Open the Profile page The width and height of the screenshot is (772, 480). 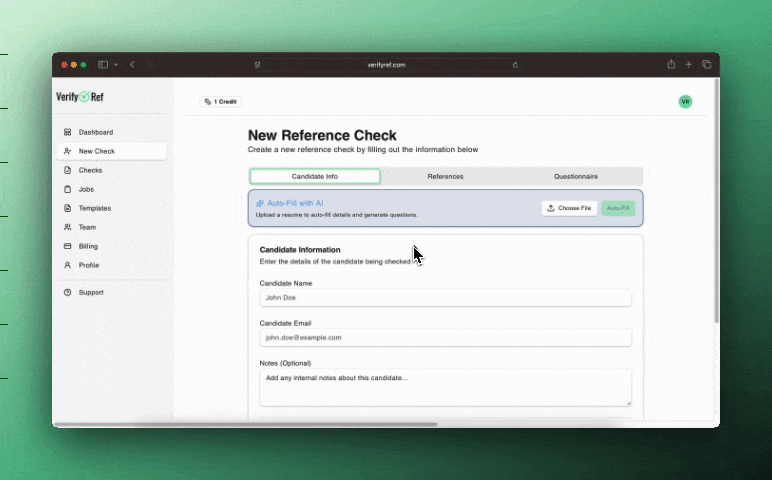pyautogui.click(x=89, y=265)
